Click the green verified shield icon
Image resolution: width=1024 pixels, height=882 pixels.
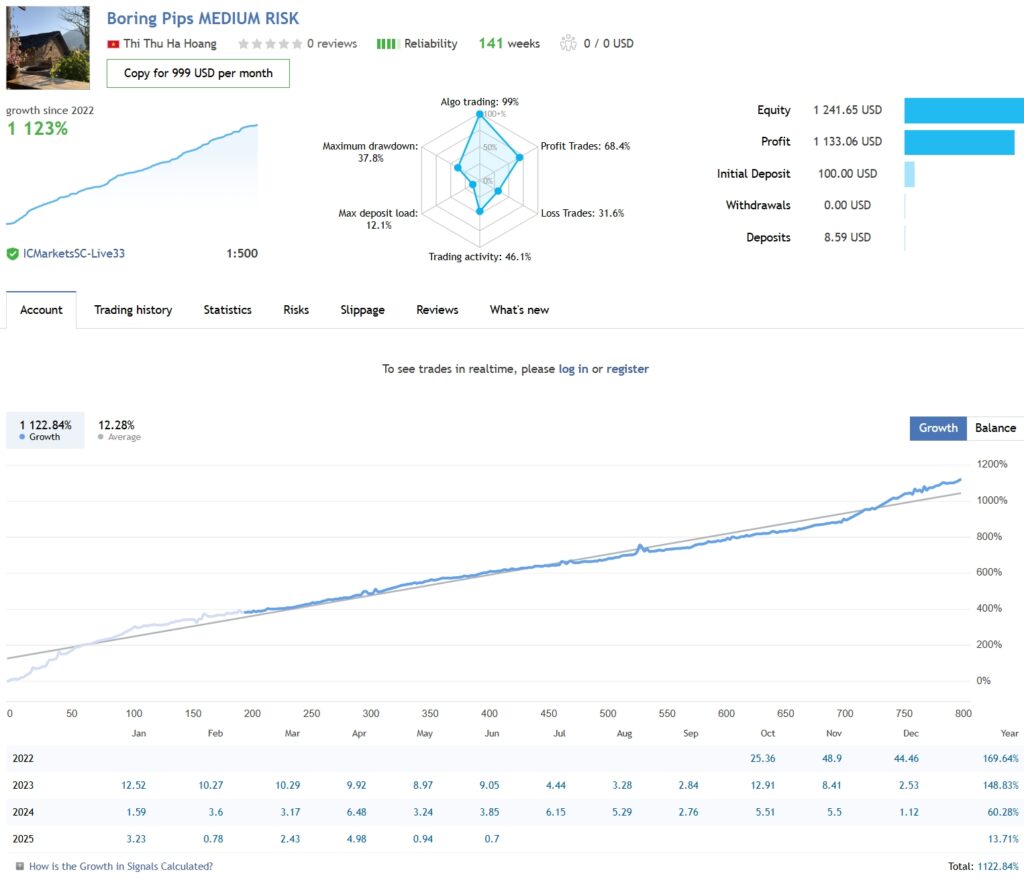12,253
